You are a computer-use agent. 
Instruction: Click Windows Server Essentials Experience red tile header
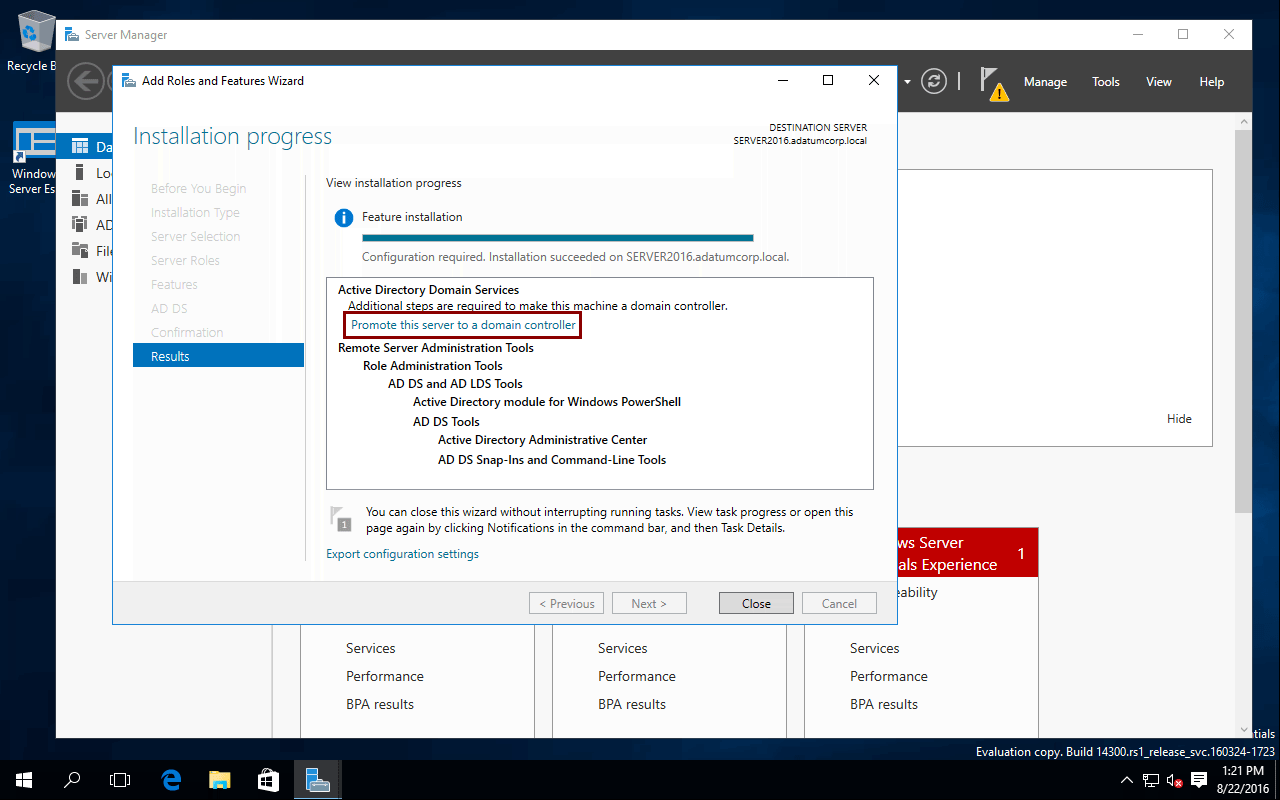[x=968, y=553]
